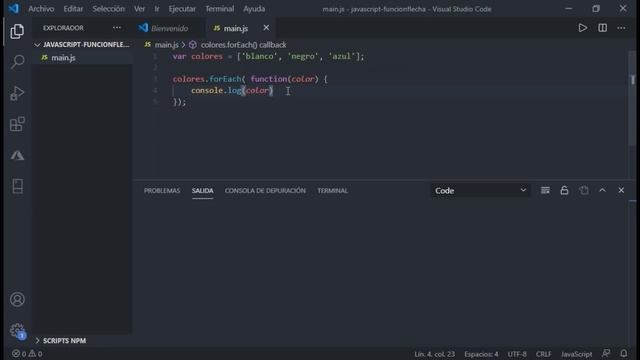The image size is (640, 360).
Task: Collapse the JAVASCRIPT-FUNCIONFLE... folder section
Action: (82, 44)
